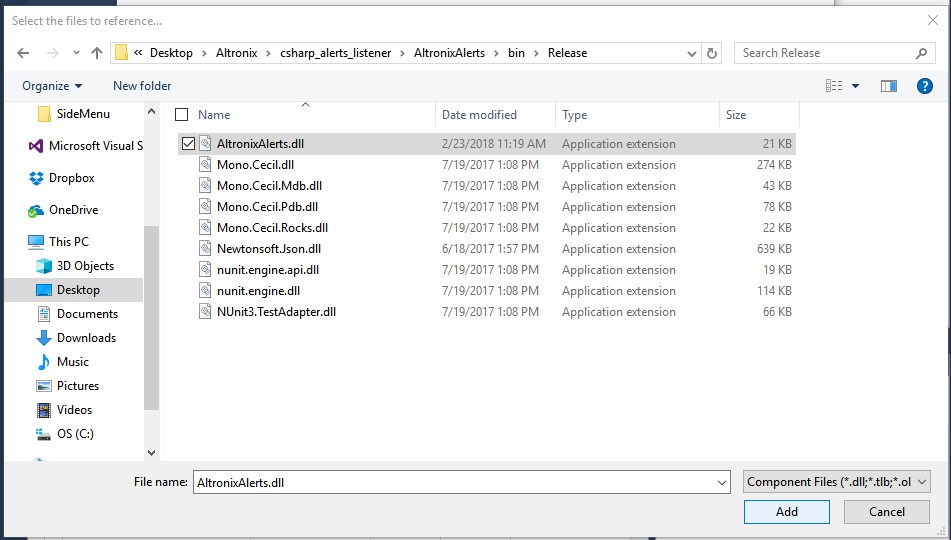Sort by Type column header
Screen dimensions: 951x540
click(574, 115)
